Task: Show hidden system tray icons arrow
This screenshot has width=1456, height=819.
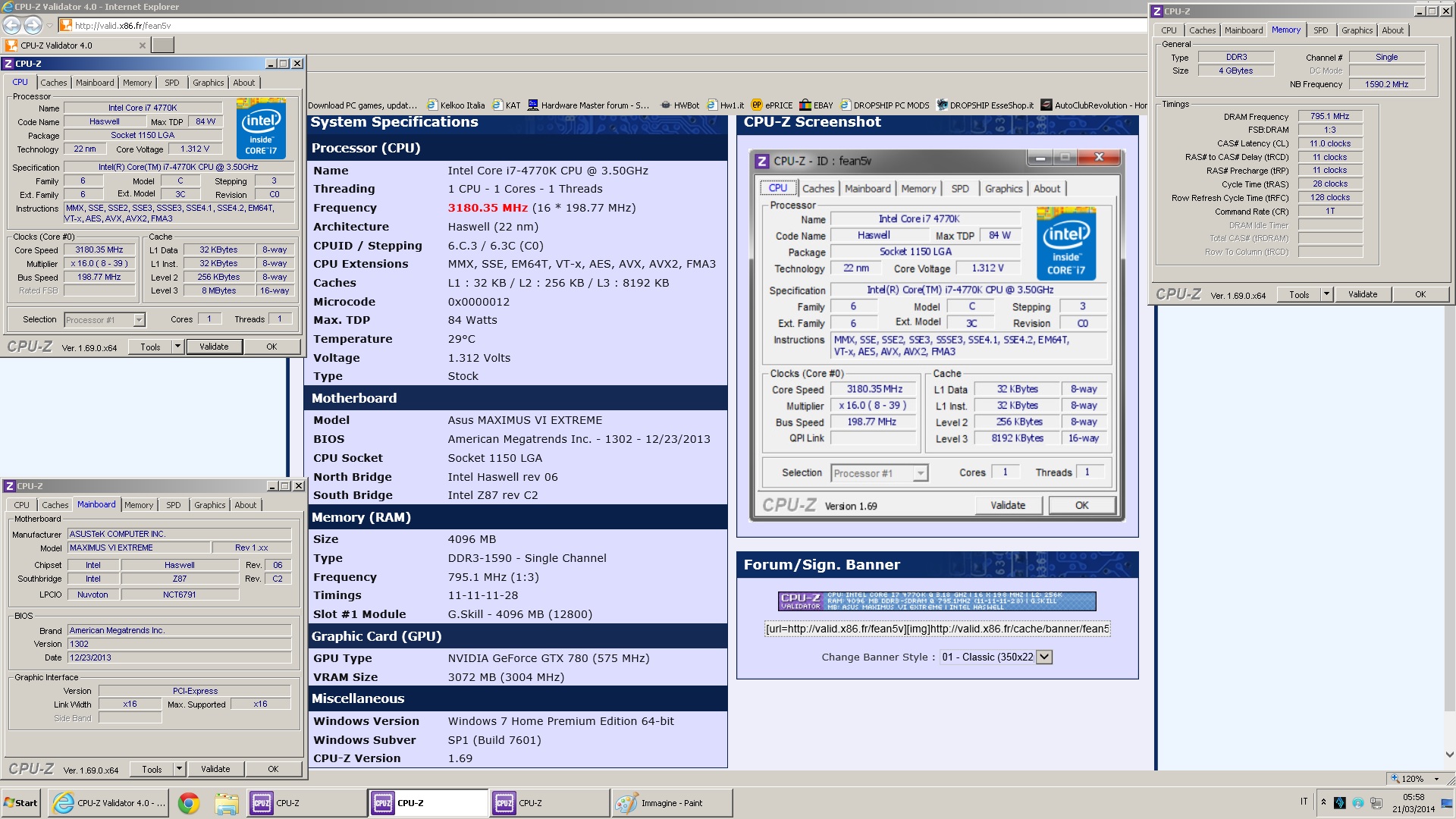Action: point(1323,802)
